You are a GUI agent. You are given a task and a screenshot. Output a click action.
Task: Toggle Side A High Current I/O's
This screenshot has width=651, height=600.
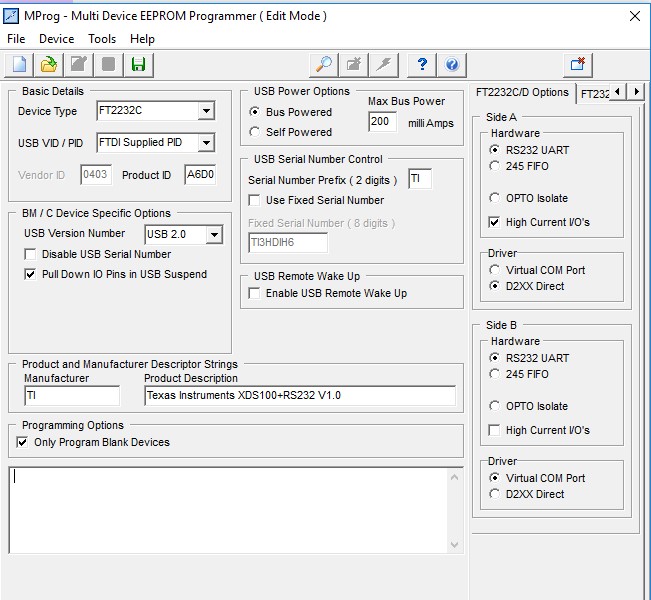[539, 222]
